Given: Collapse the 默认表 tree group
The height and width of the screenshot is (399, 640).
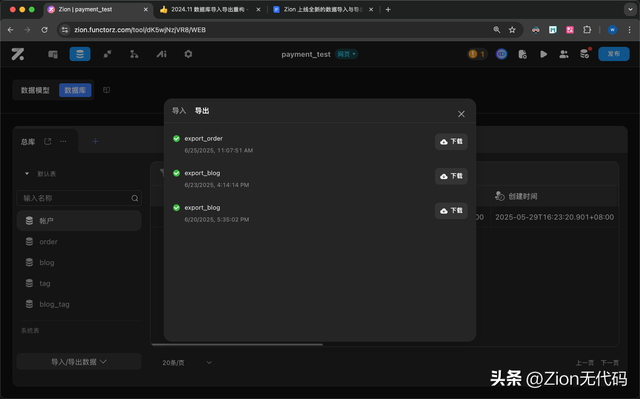Looking at the screenshot, I should click(27, 174).
